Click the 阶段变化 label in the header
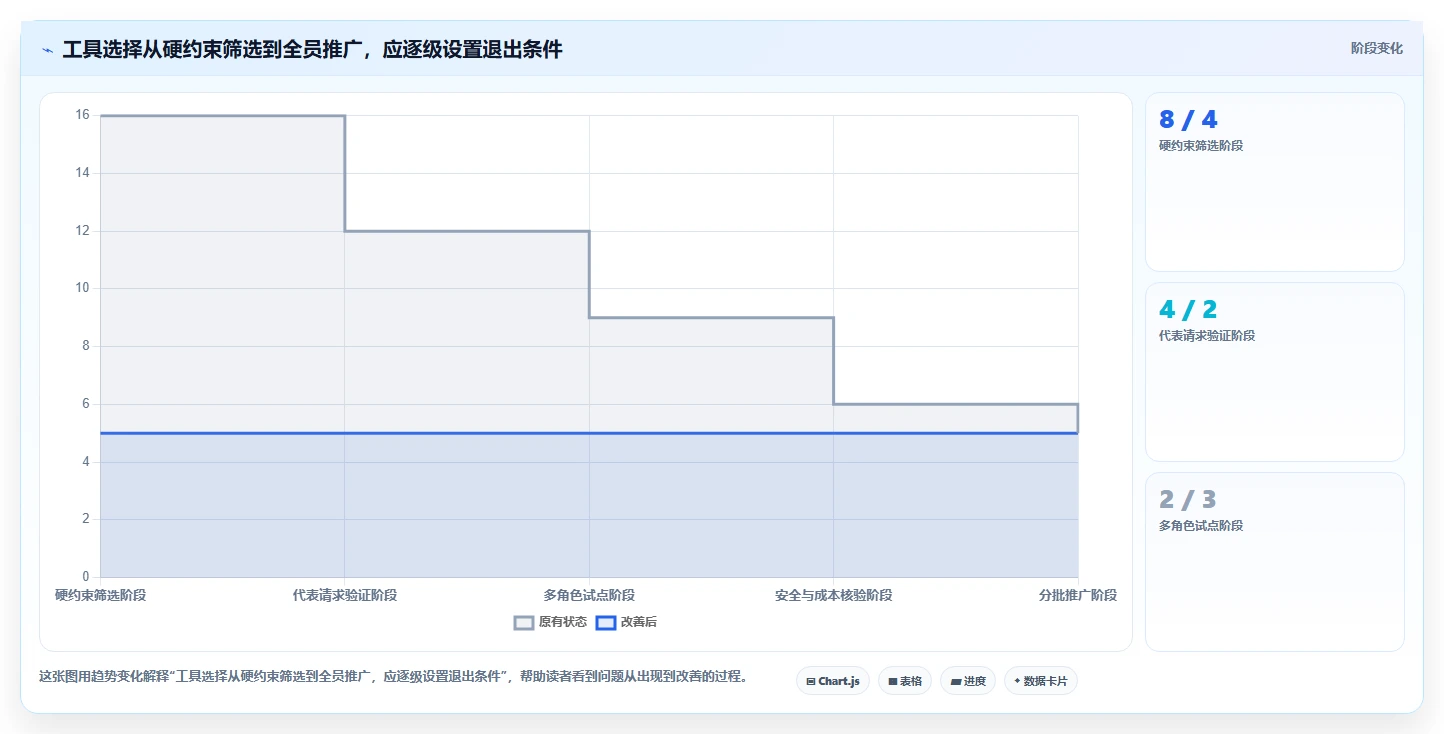The height and width of the screenshot is (734, 1444). [x=1376, y=48]
